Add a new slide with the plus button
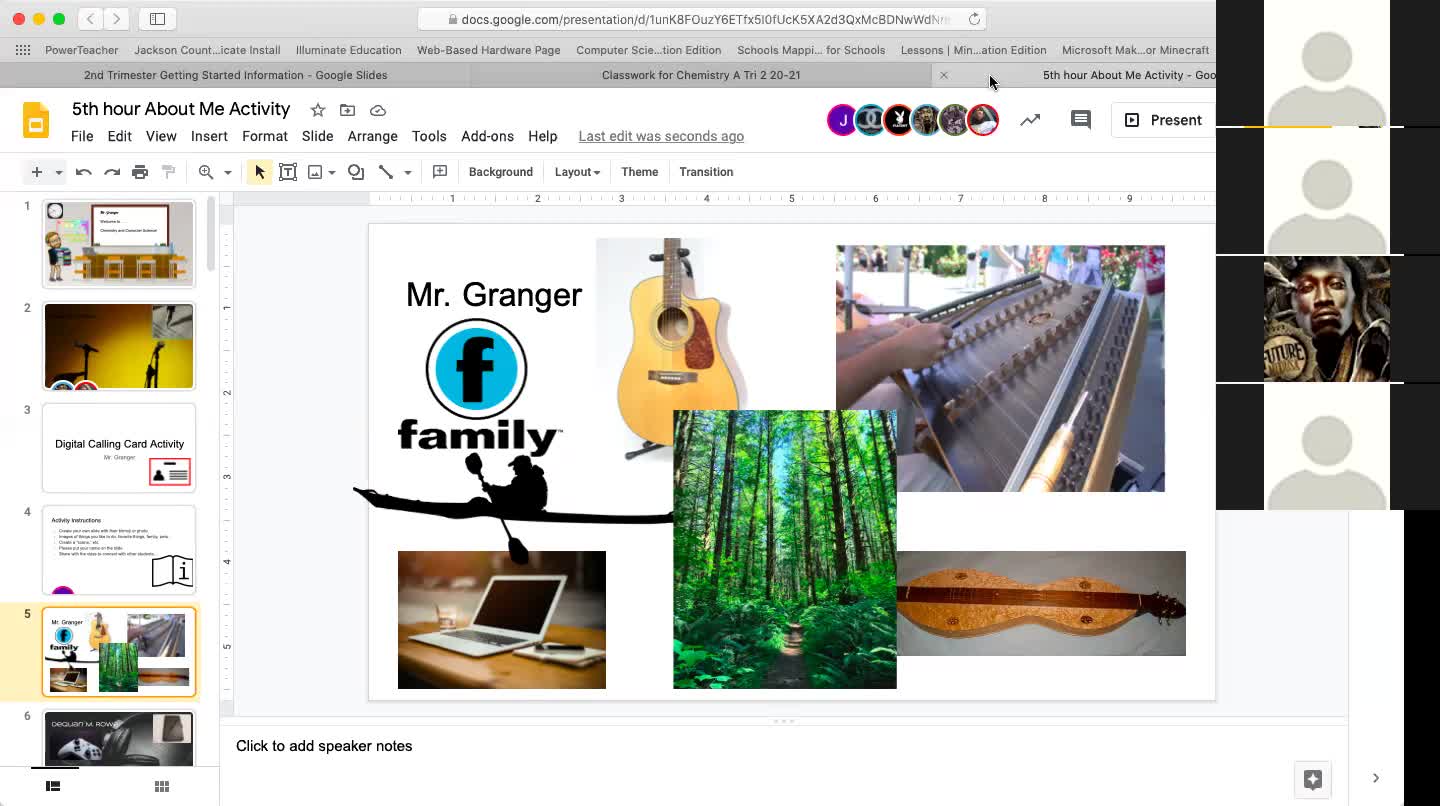The width and height of the screenshot is (1440, 806). pos(36,172)
